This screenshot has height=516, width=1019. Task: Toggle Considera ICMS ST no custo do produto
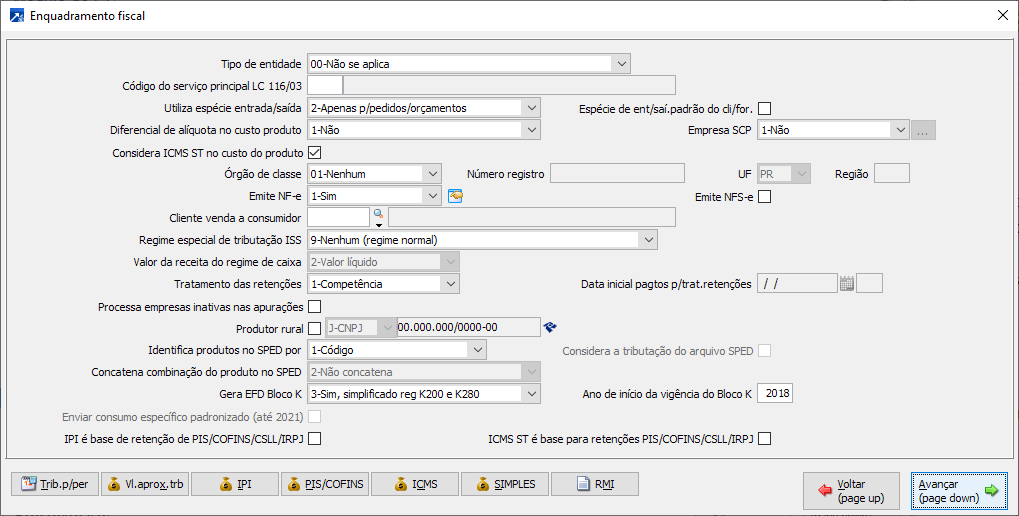pos(314,153)
